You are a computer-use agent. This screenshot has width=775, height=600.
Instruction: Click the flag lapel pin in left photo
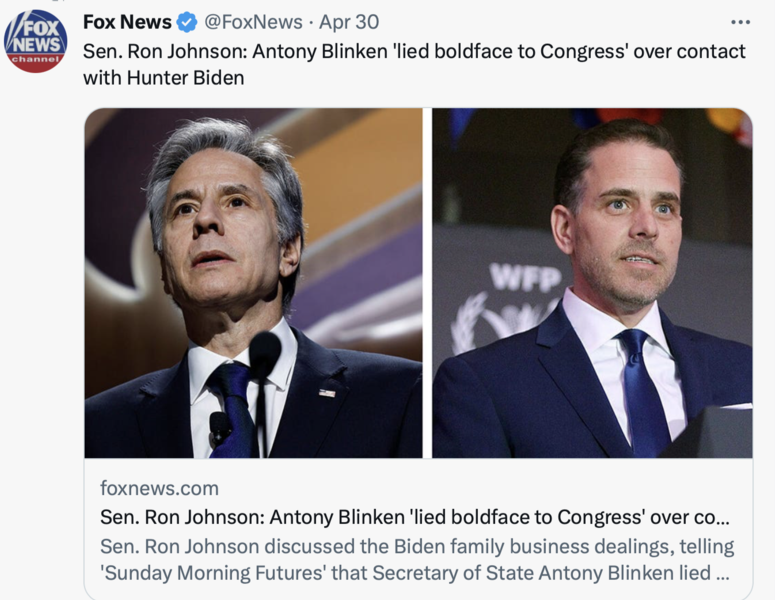click(x=327, y=392)
